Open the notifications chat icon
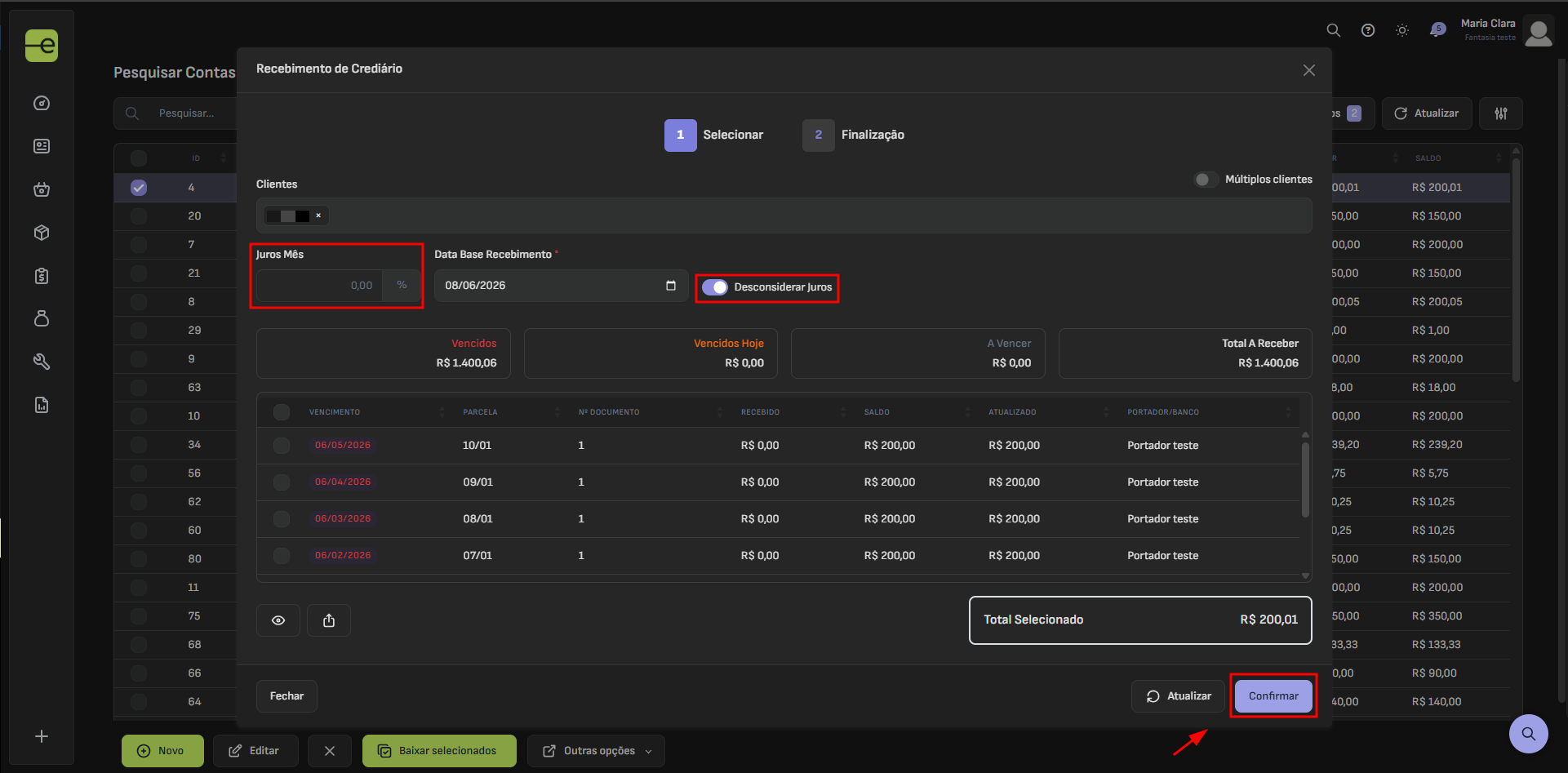 (1437, 30)
